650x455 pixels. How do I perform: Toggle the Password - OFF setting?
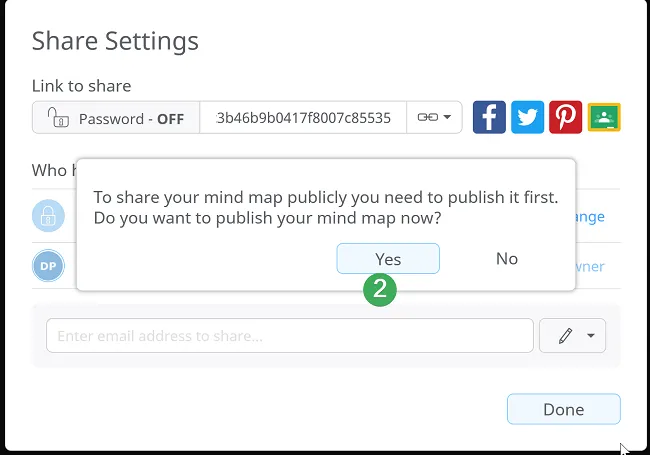click(x=116, y=118)
